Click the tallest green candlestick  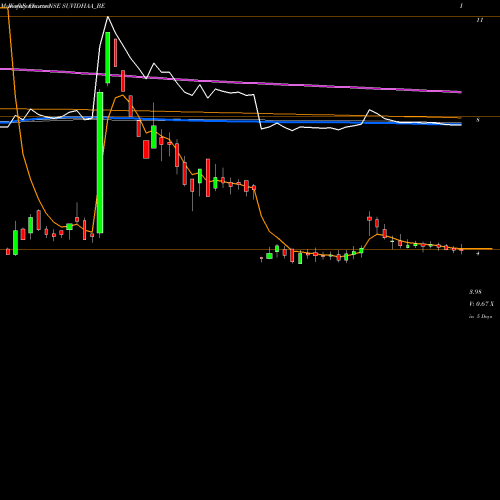point(100,163)
